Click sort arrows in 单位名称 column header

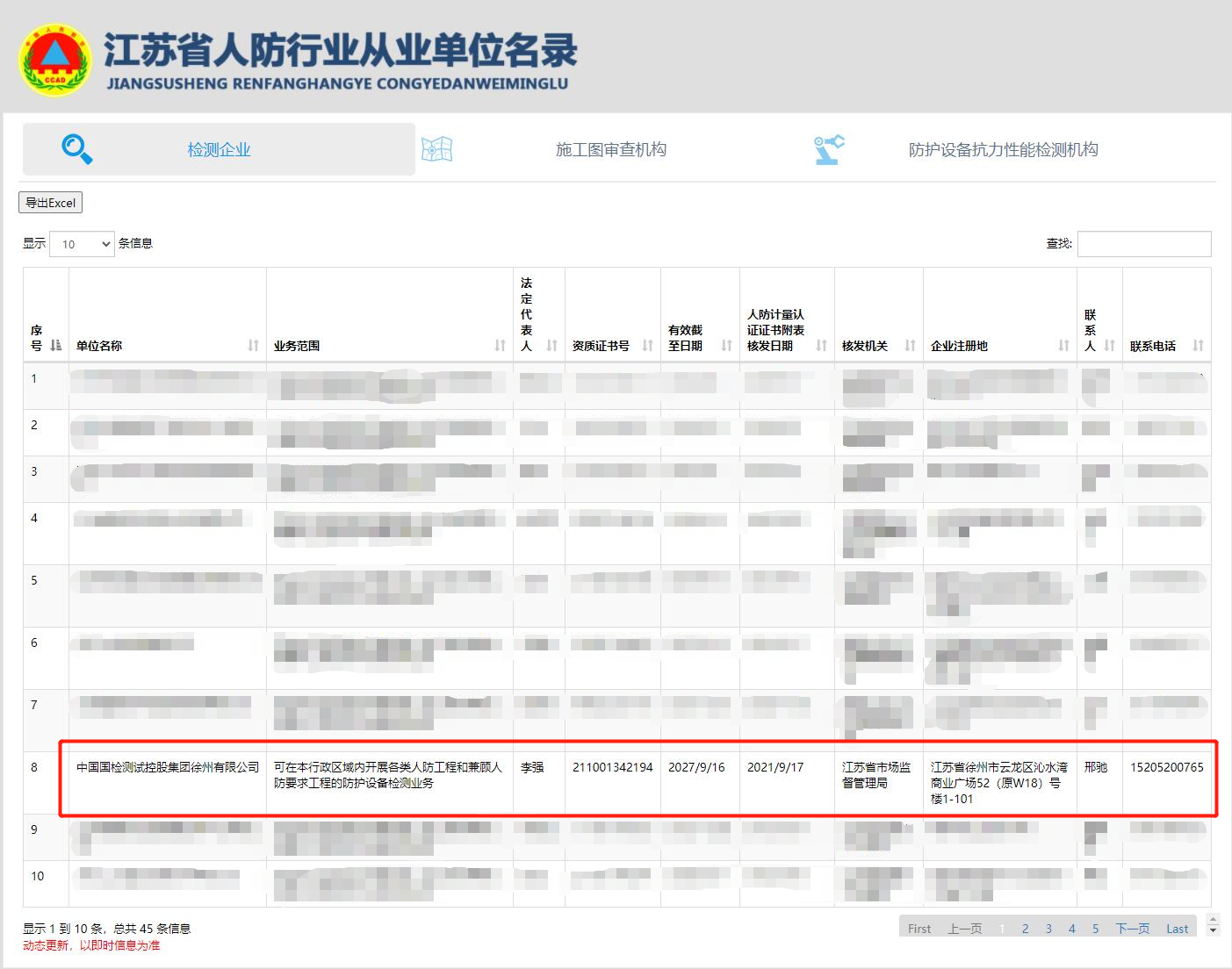tap(254, 346)
